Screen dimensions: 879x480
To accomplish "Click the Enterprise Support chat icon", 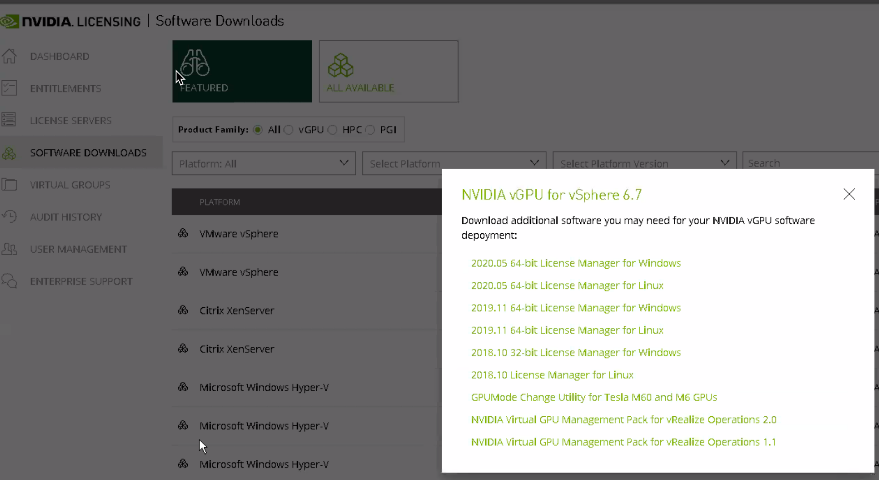I will click(9, 280).
